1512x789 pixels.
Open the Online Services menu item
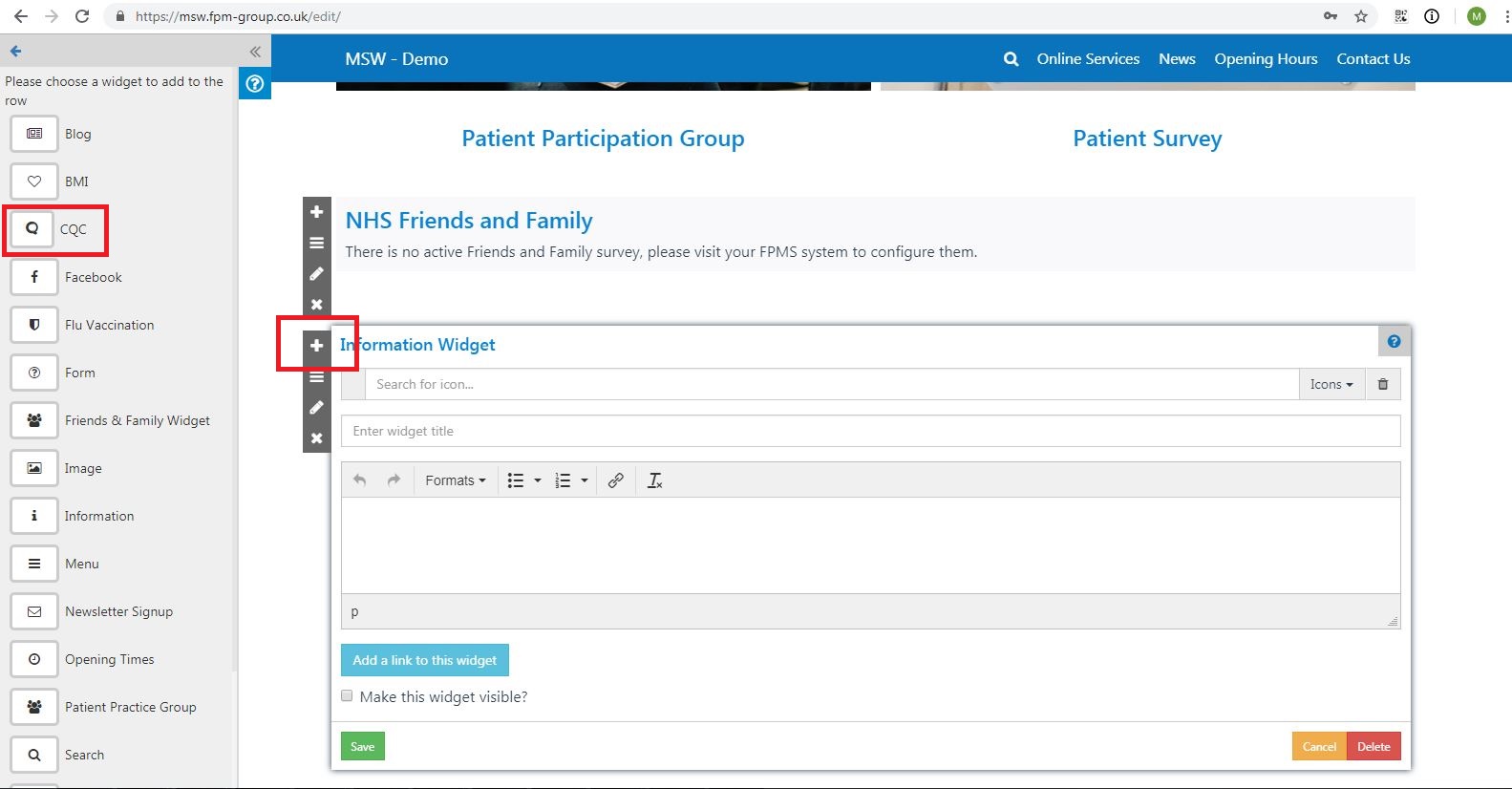(1088, 59)
